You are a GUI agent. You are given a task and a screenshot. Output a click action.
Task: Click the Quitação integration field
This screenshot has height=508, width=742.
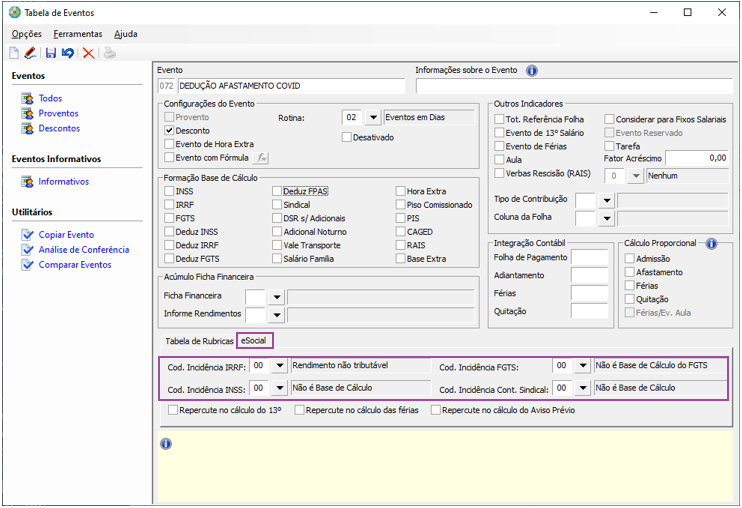pyautogui.click(x=589, y=311)
